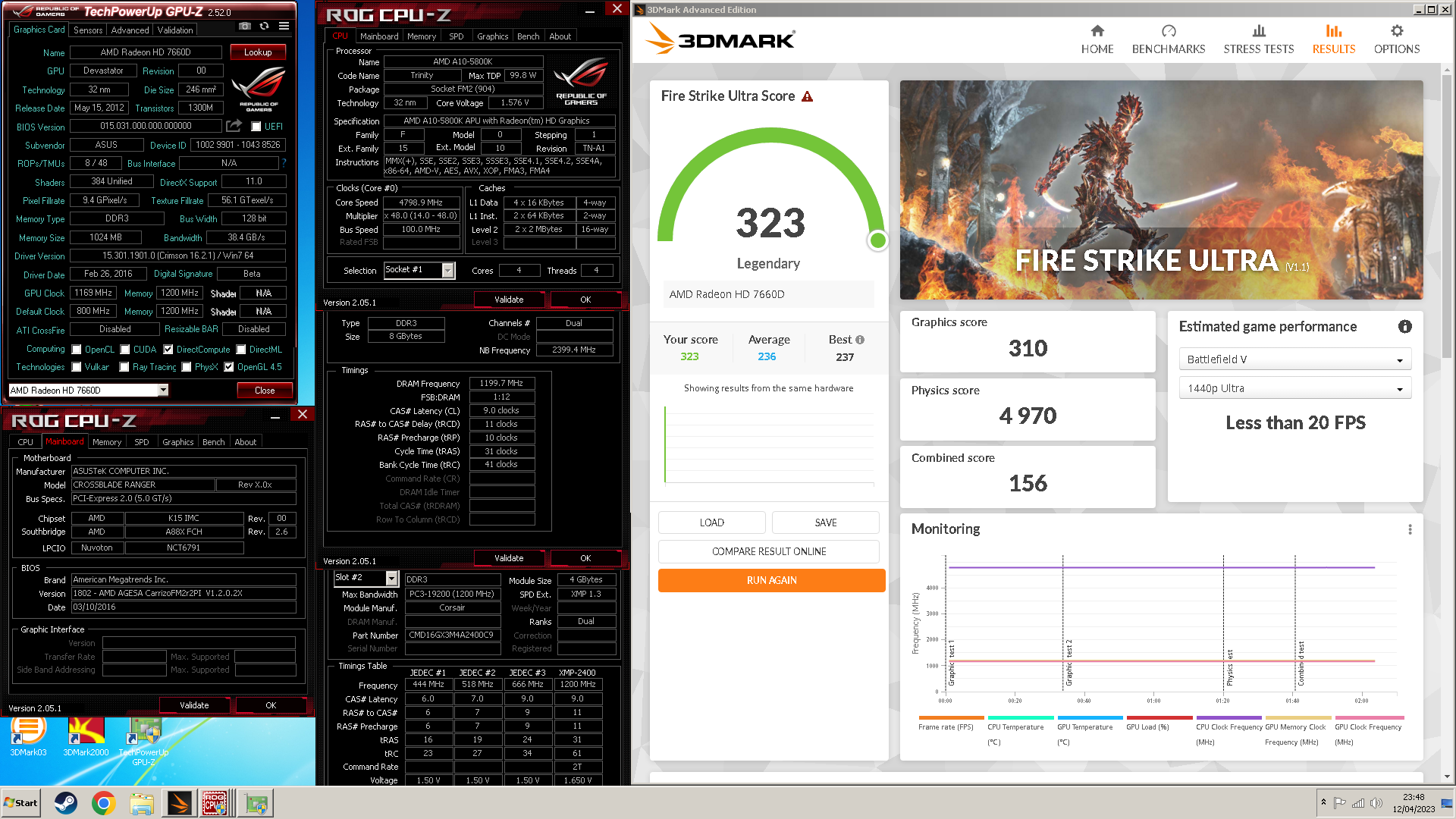
Task: Click the Steam icon in the taskbar
Action: (66, 803)
